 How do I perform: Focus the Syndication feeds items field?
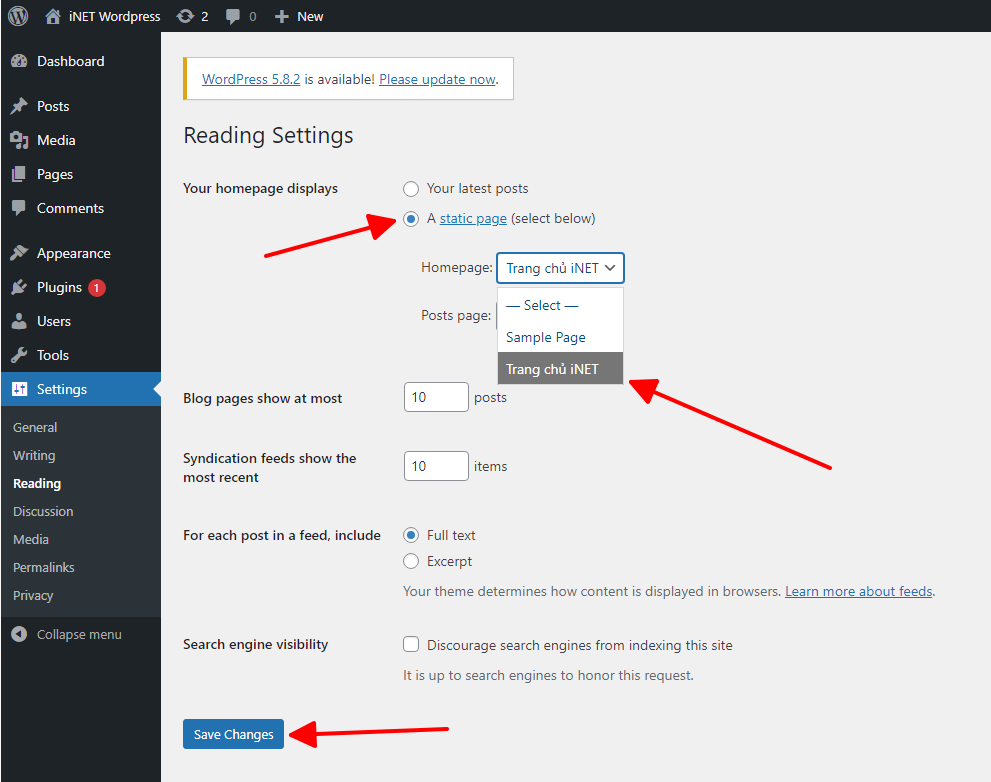click(436, 466)
